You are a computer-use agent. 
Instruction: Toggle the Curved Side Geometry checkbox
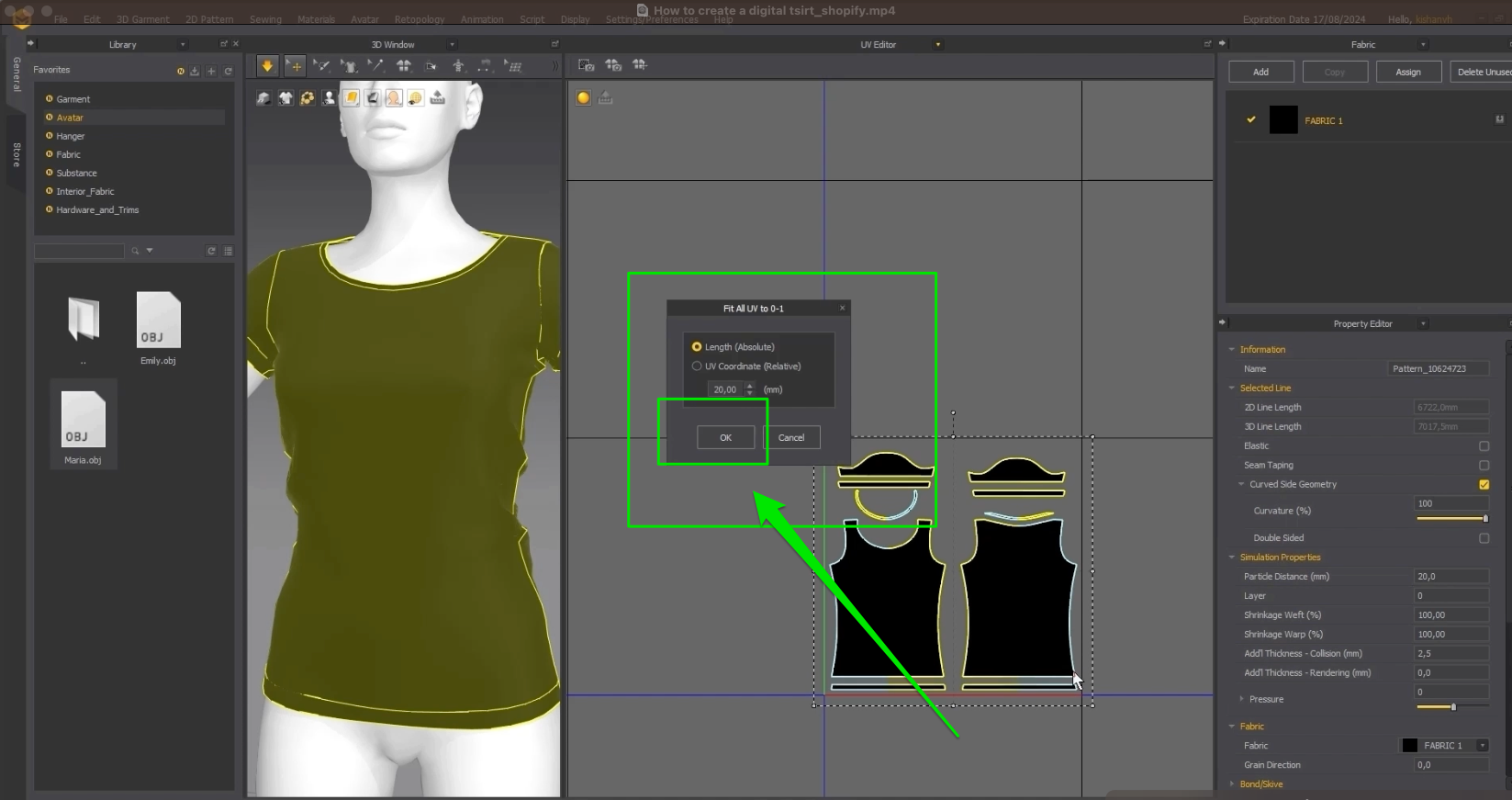coord(1484,485)
